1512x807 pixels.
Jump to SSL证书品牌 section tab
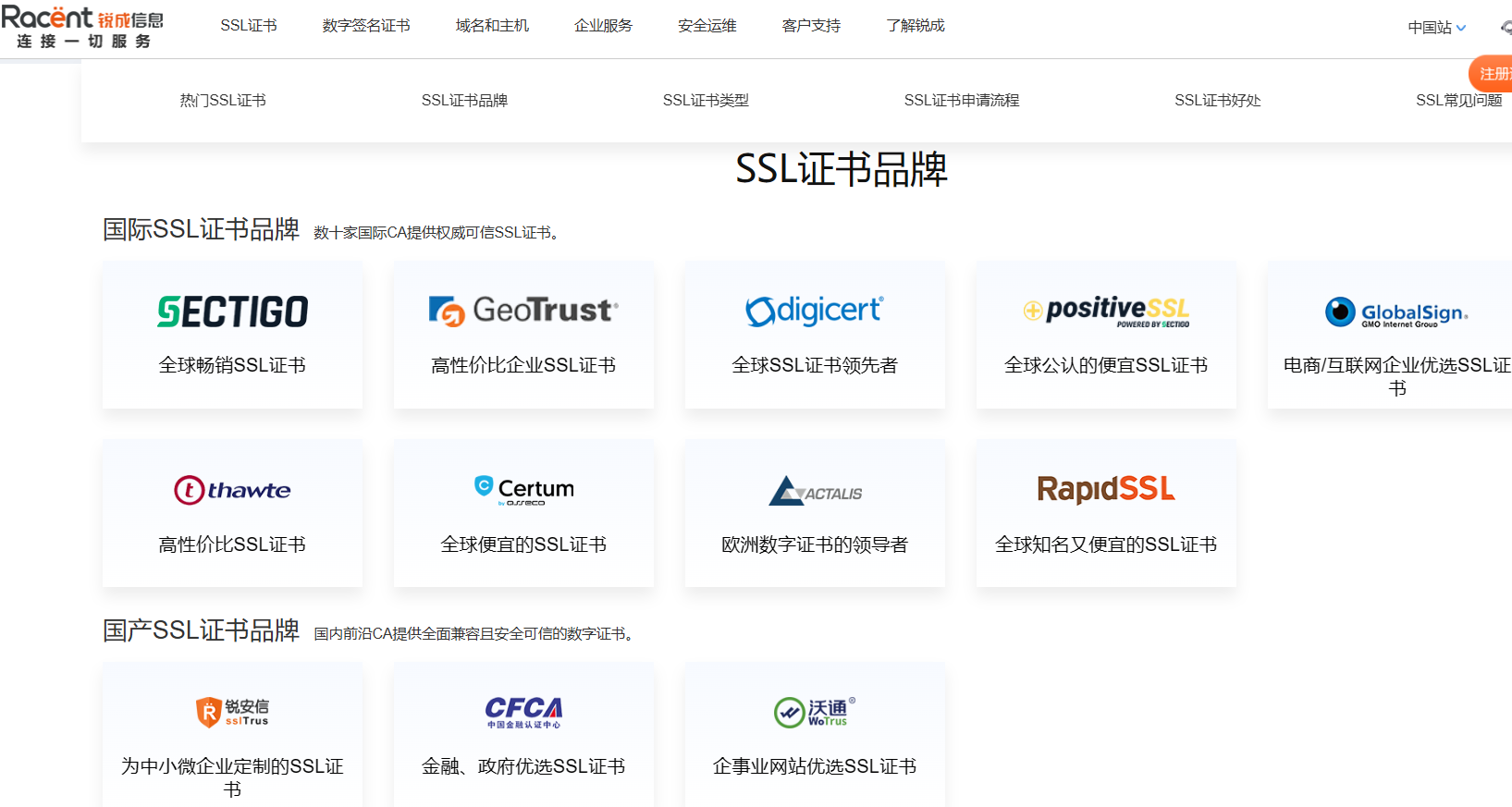coord(464,100)
